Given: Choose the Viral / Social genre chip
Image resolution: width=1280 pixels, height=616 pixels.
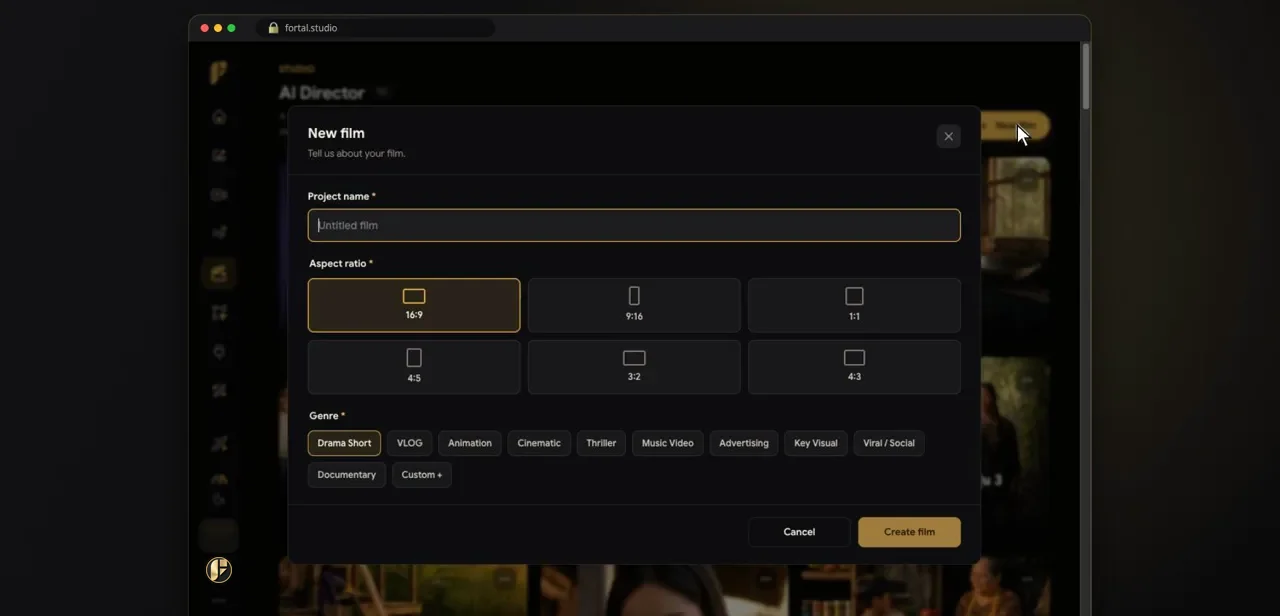Looking at the screenshot, I should 889,443.
